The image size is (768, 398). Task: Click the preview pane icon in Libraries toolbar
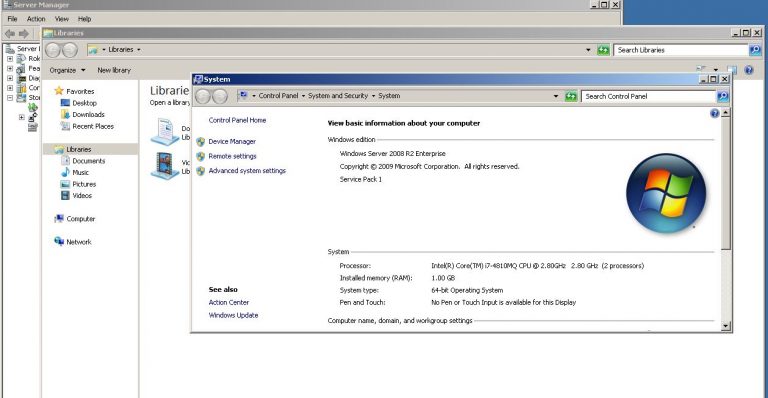pyautogui.click(x=732, y=70)
